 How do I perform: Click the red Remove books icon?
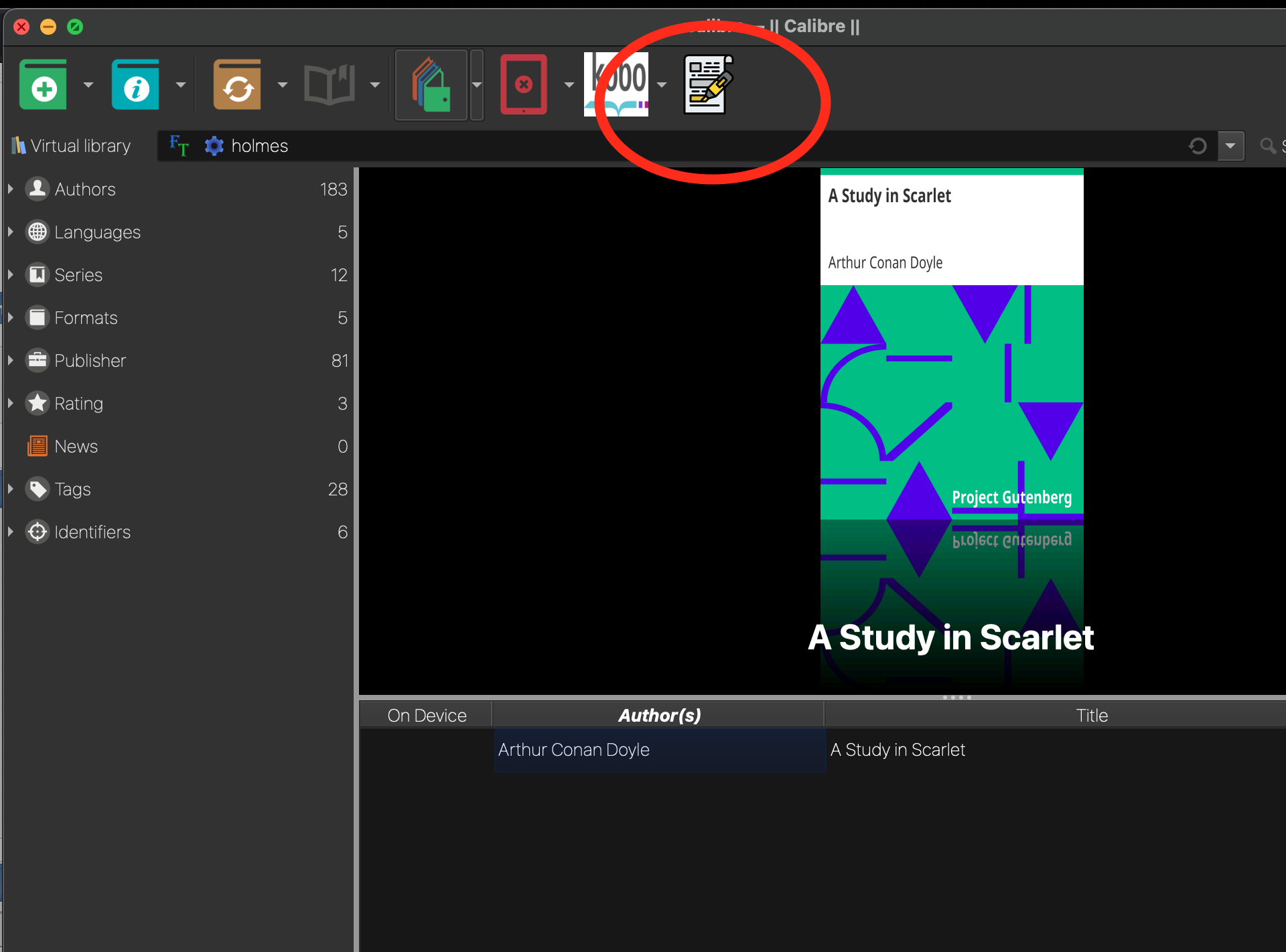click(x=524, y=85)
